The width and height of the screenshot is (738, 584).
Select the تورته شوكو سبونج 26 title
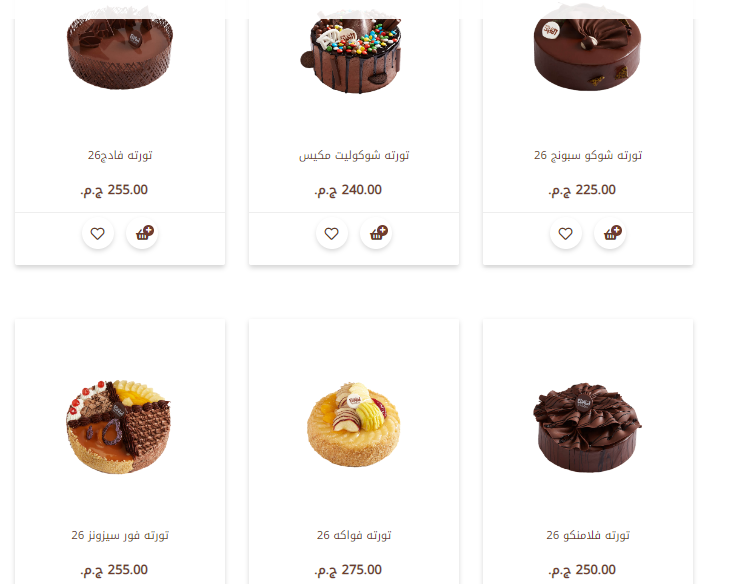[x=588, y=155]
